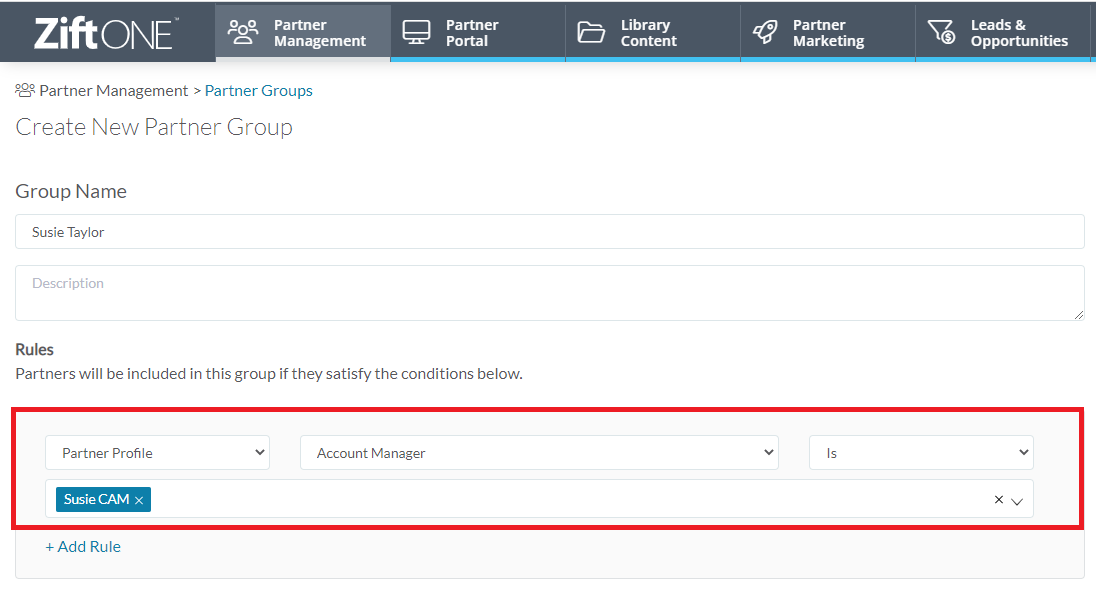1096x589 pixels.
Task: Click the Rules heading
Action: 34,349
